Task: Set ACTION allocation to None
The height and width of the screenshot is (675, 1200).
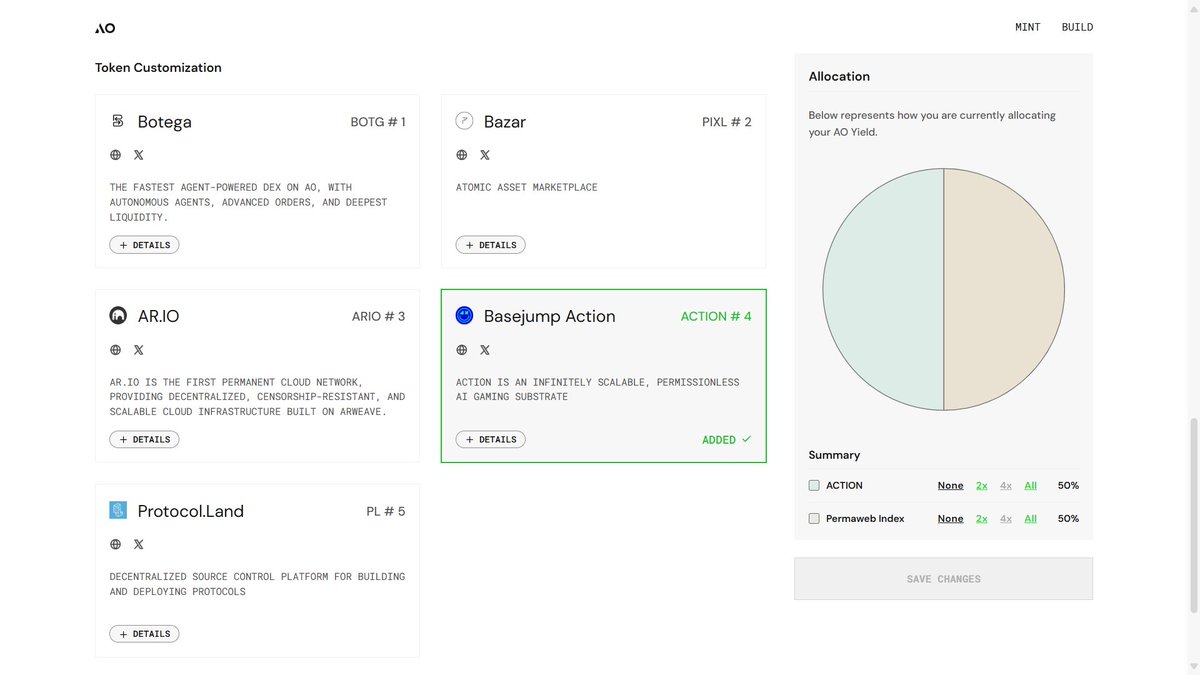Action: click(951, 485)
